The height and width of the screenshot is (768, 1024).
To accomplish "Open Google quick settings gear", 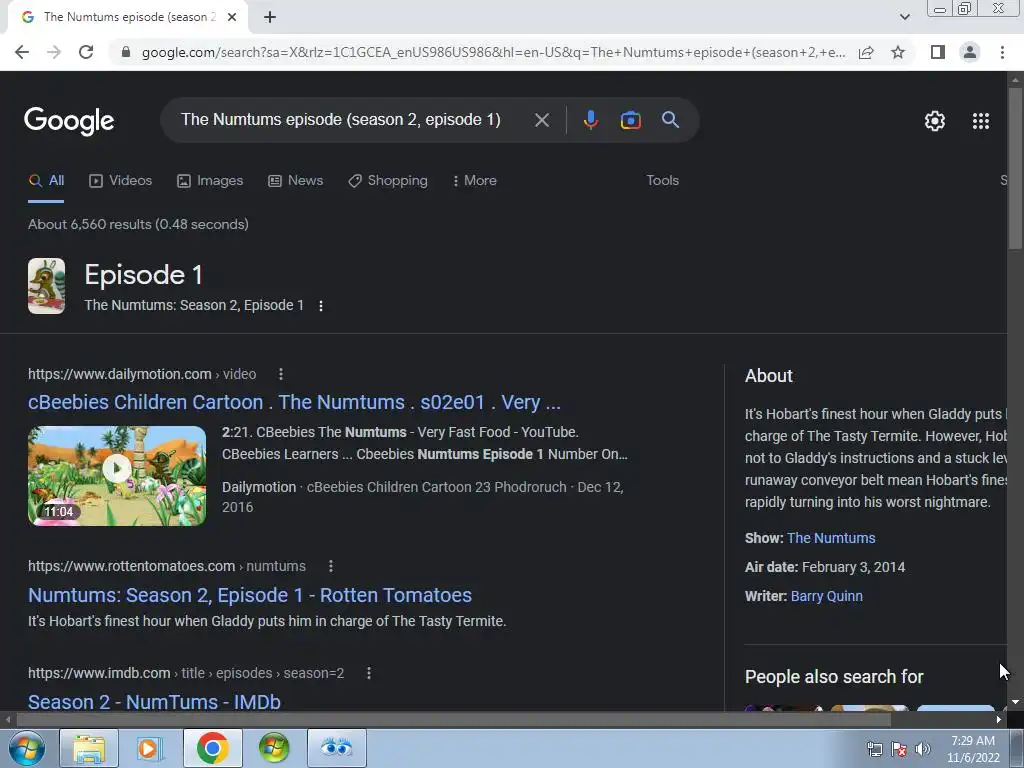I will coord(935,121).
